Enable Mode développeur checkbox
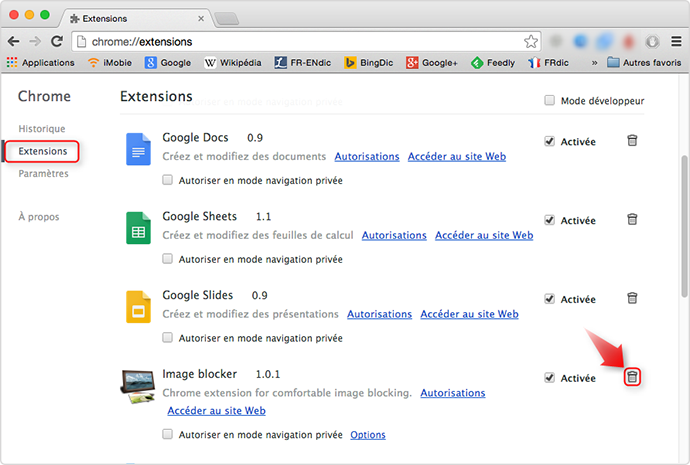The image size is (690, 465). [x=549, y=100]
